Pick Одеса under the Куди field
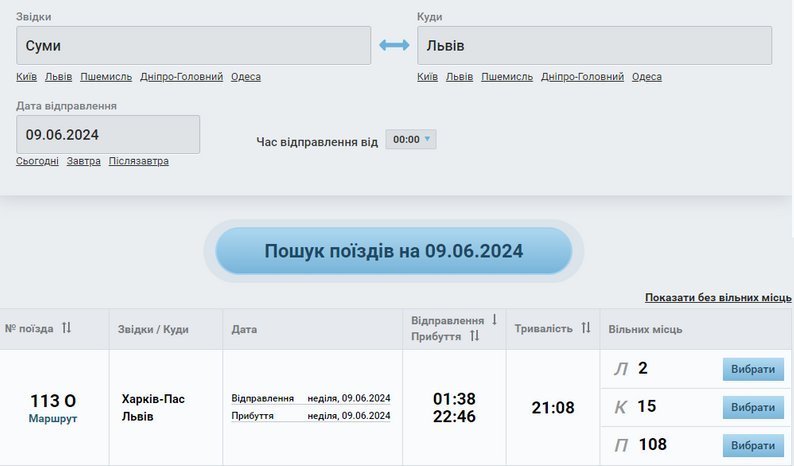This screenshot has height=466, width=794. coord(646,77)
